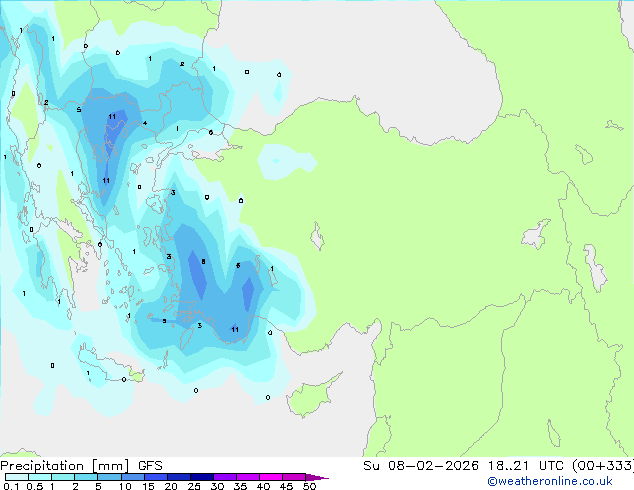The image size is (634, 490).
Task: Click the above-50 mm arrow legend tip
Action: (x=317, y=477)
